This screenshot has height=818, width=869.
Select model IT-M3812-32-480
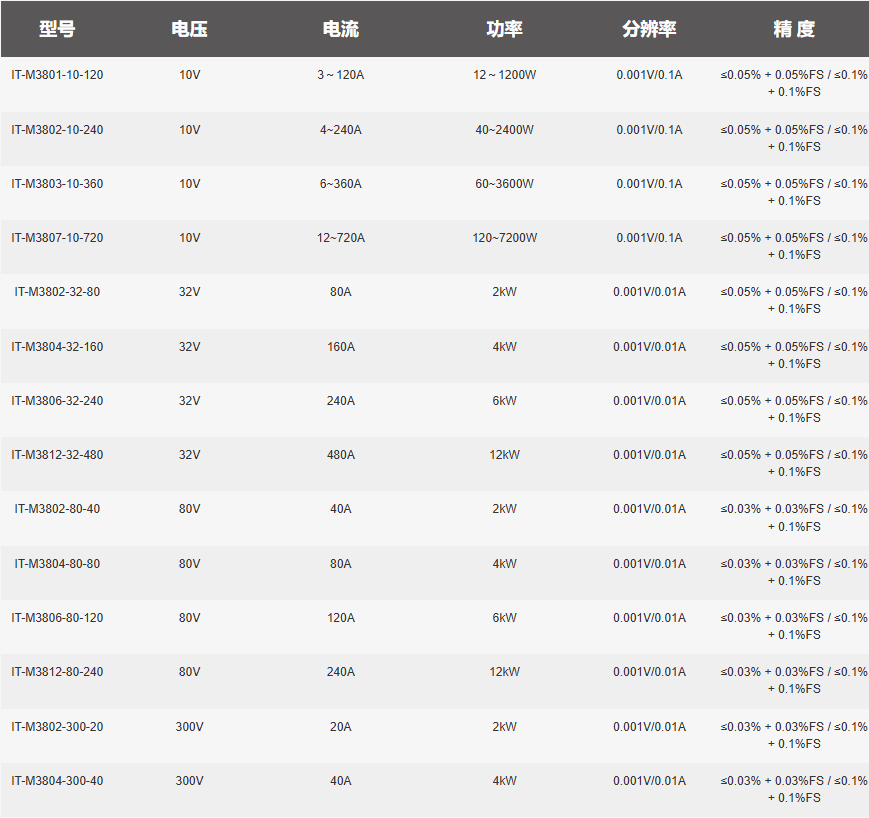tap(57, 454)
